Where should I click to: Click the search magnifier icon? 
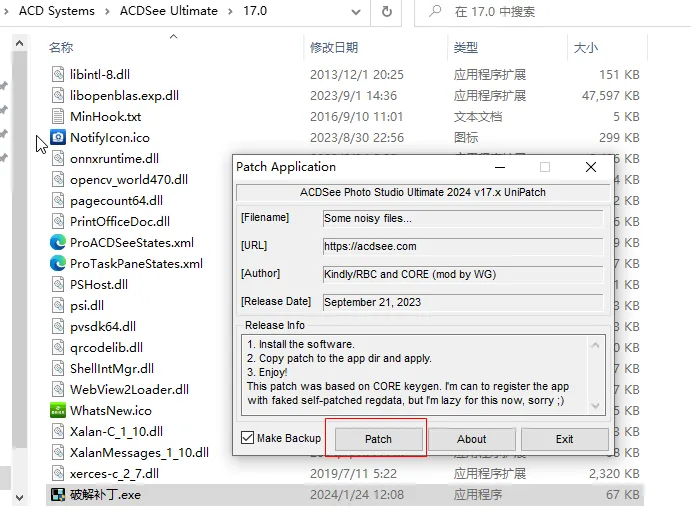click(435, 11)
